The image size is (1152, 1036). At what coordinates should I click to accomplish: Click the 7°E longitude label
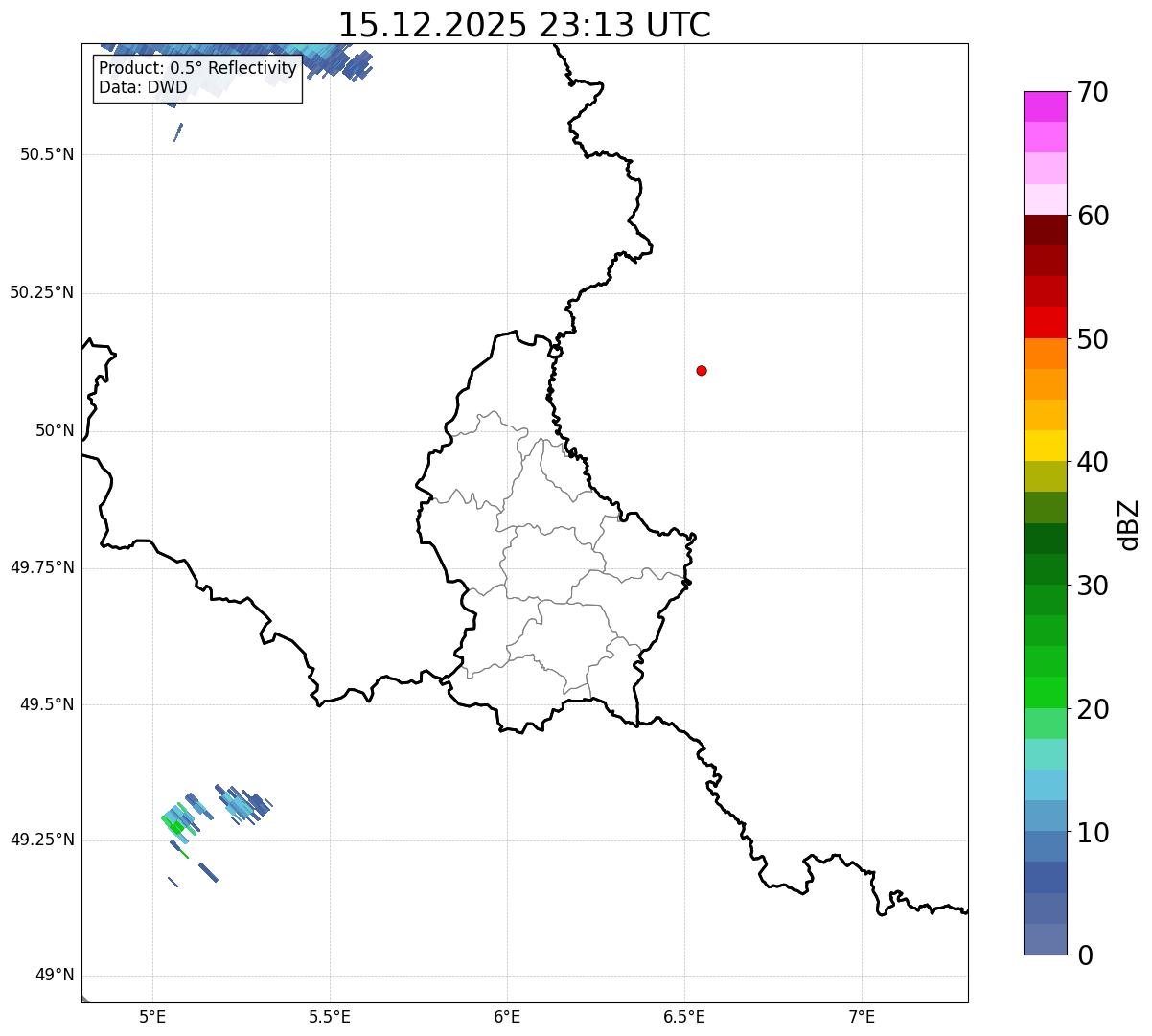[862, 1016]
